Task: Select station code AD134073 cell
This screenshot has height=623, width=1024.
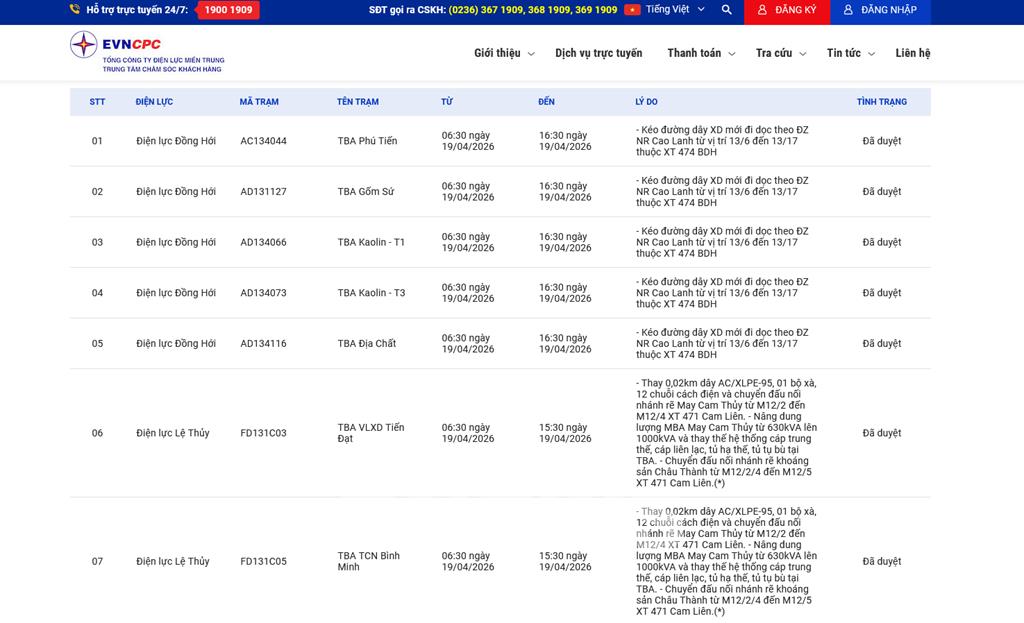Action: pos(263,293)
